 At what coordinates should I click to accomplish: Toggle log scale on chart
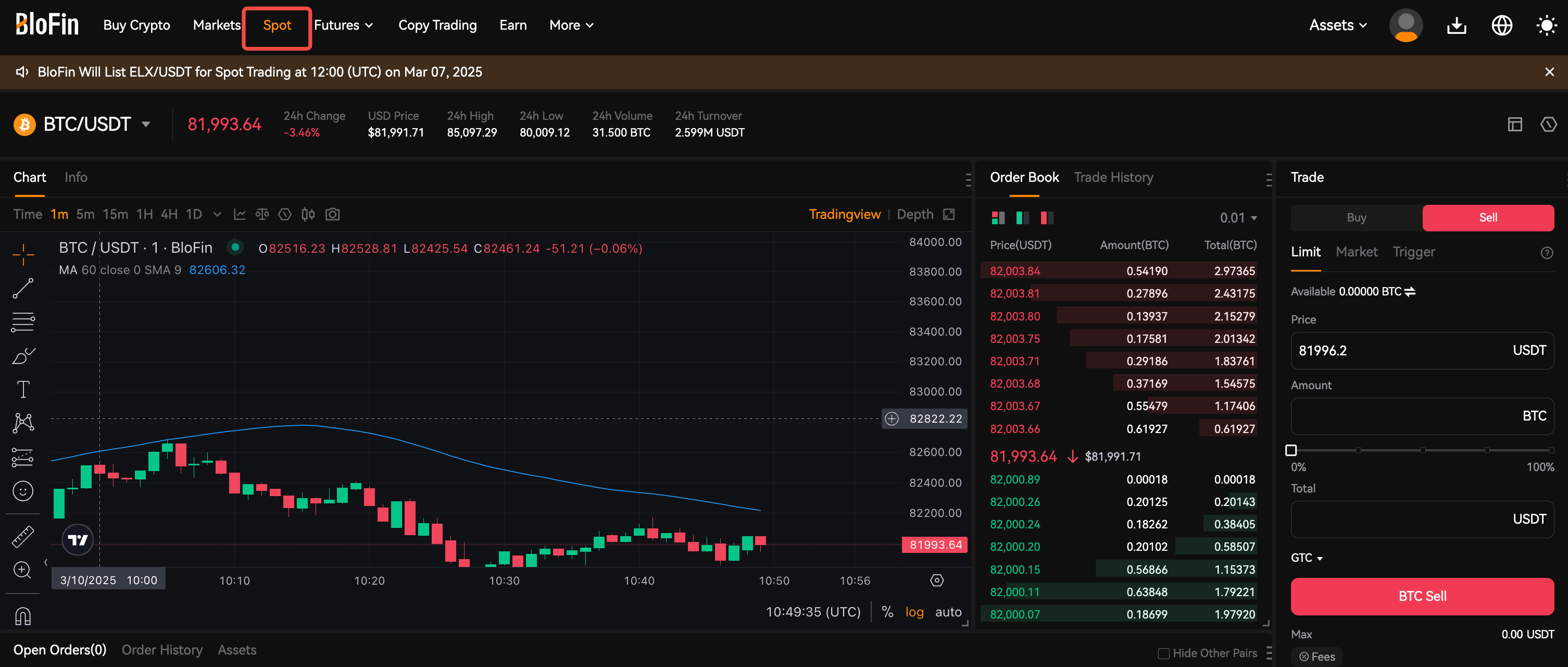coord(914,612)
